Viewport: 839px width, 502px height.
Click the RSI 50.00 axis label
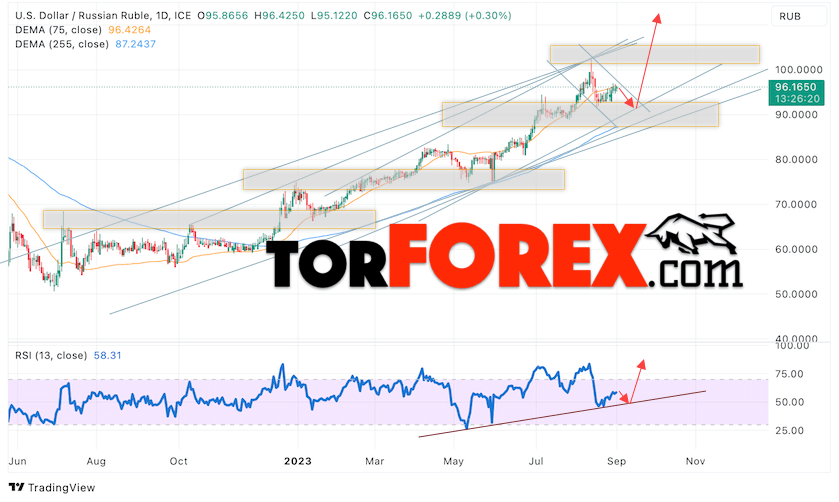(x=790, y=402)
